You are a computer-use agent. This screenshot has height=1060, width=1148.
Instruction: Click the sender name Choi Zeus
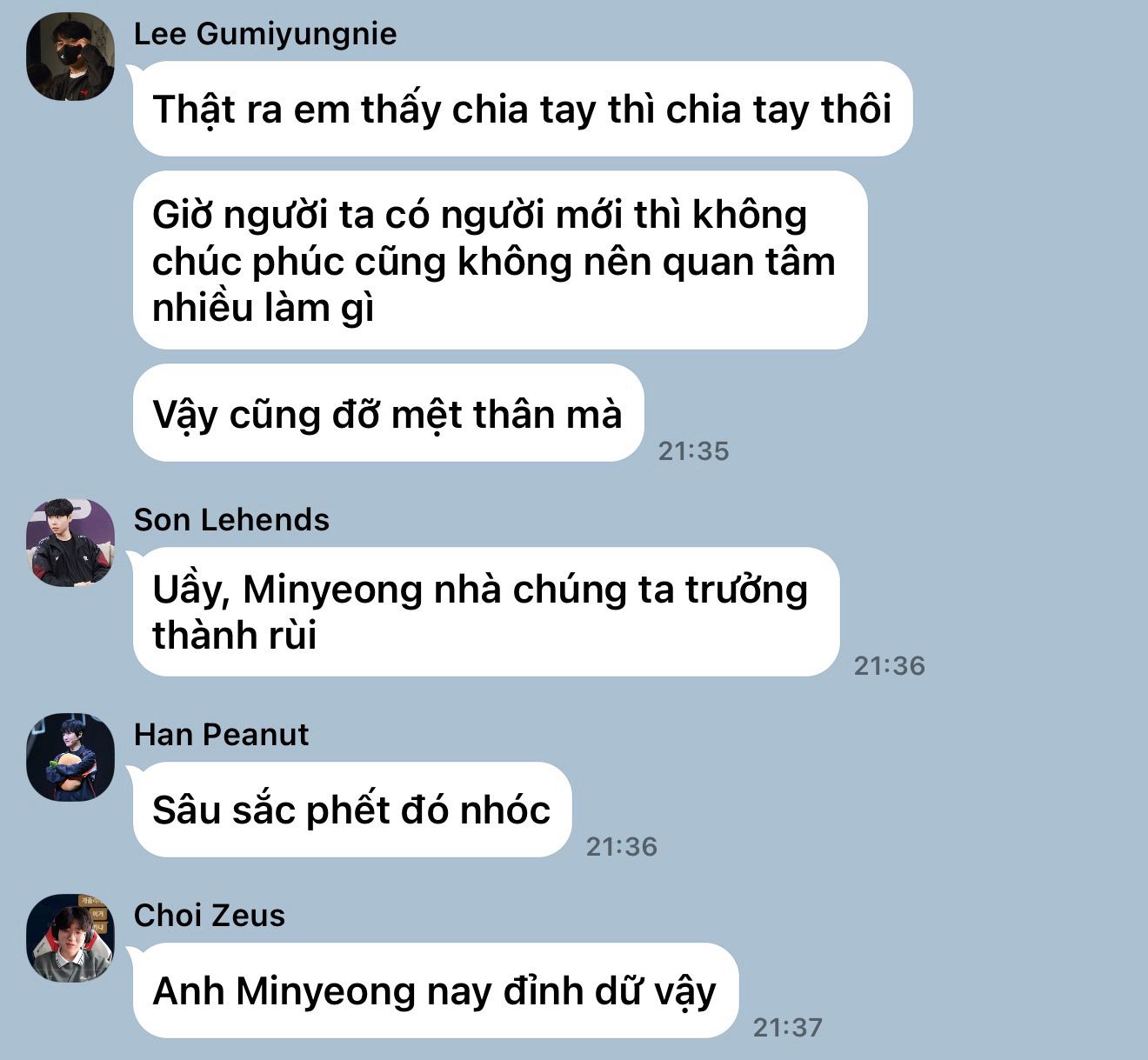(210, 916)
